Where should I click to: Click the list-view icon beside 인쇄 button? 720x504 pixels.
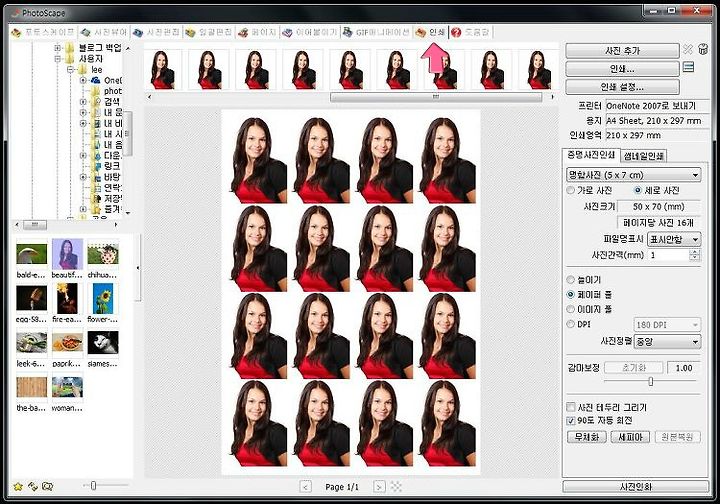click(x=688, y=67)
